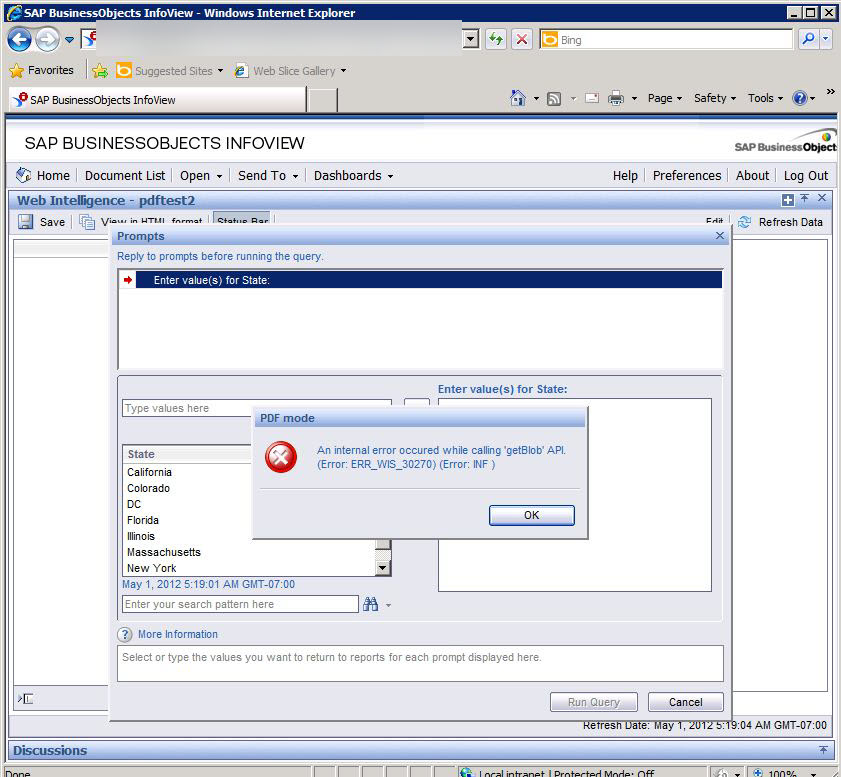Select DC in the State list

[x=134, y=504]
